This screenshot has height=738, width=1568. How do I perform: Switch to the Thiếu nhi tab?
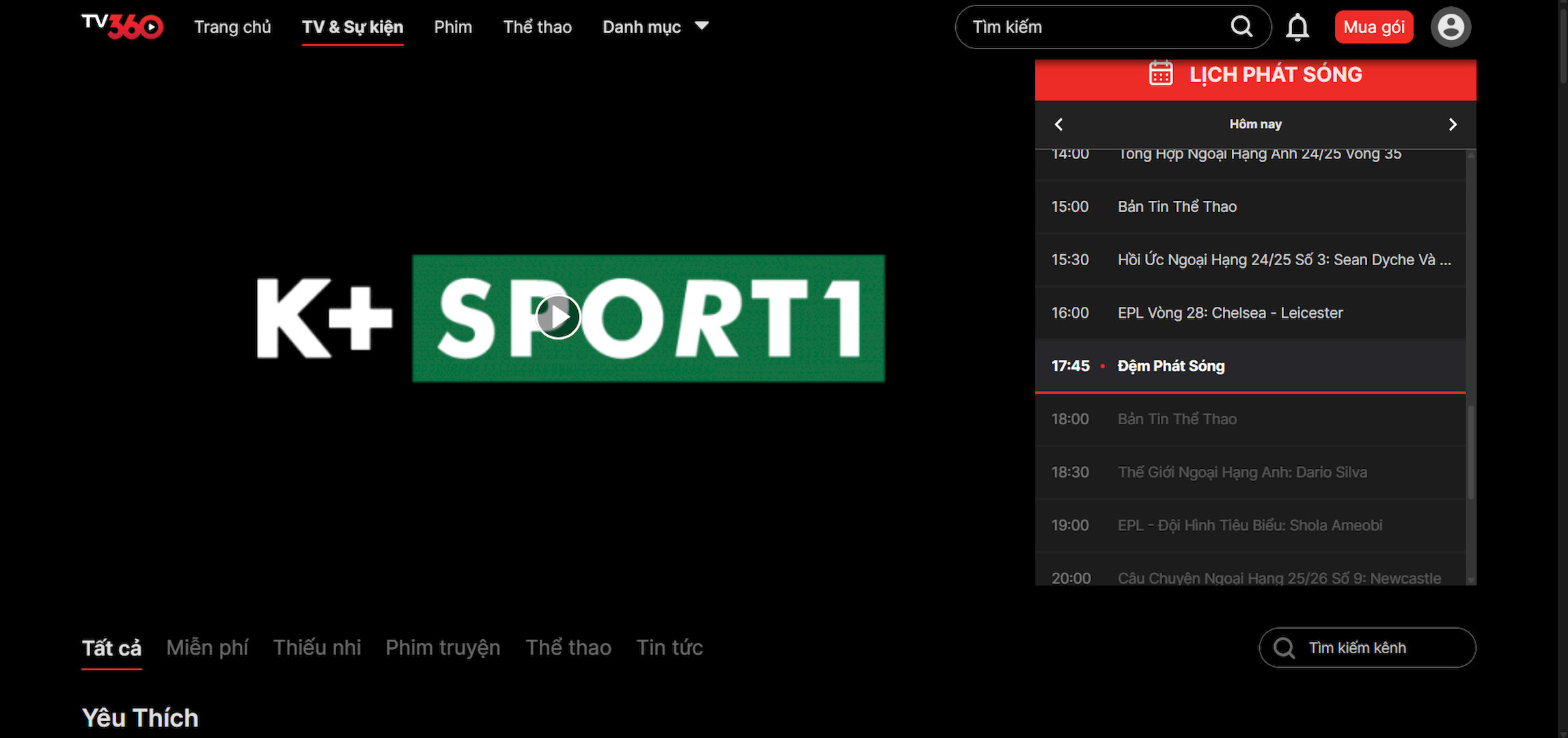click(317, 648)
